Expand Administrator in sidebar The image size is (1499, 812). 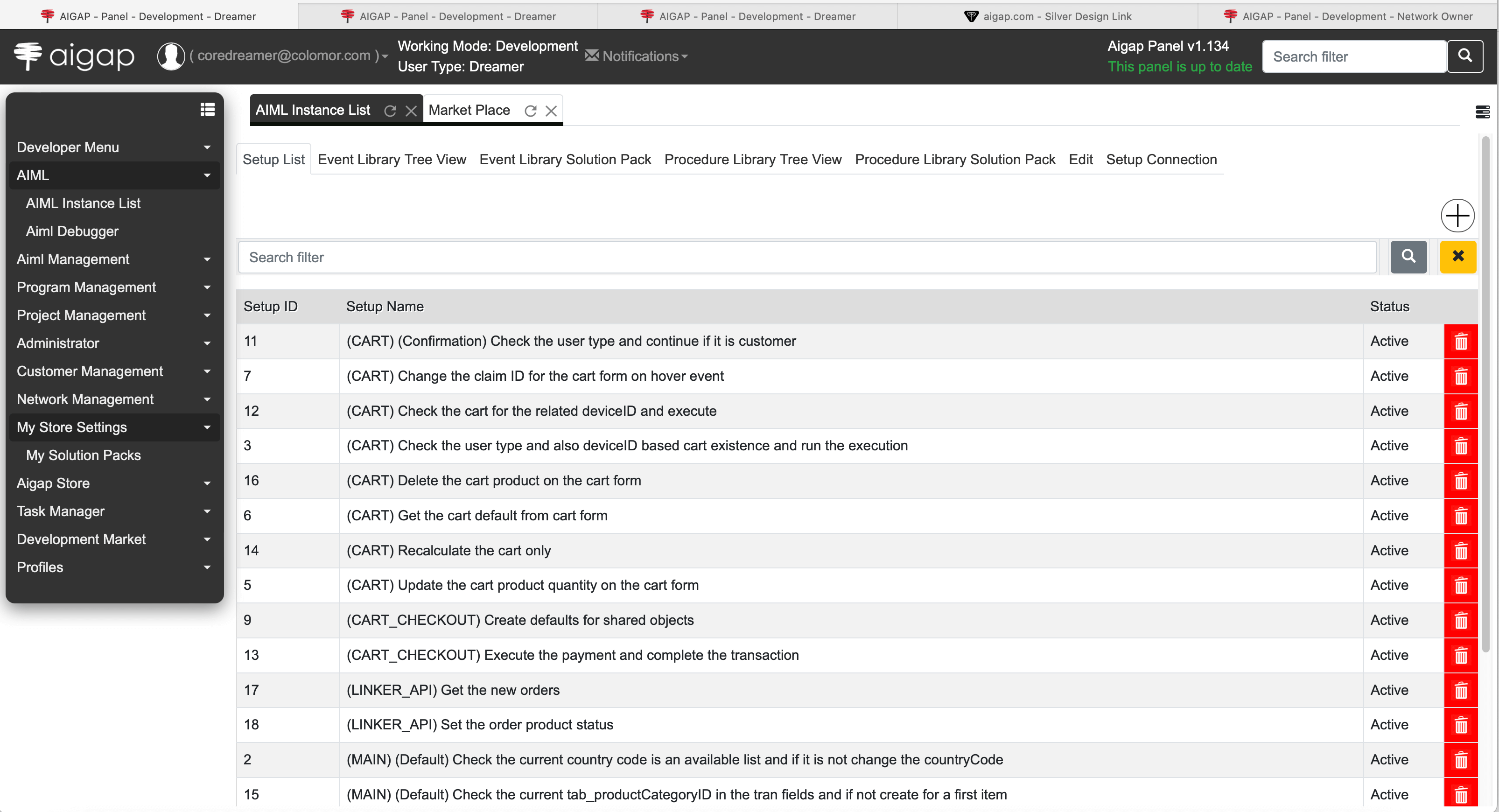[114, 343]
